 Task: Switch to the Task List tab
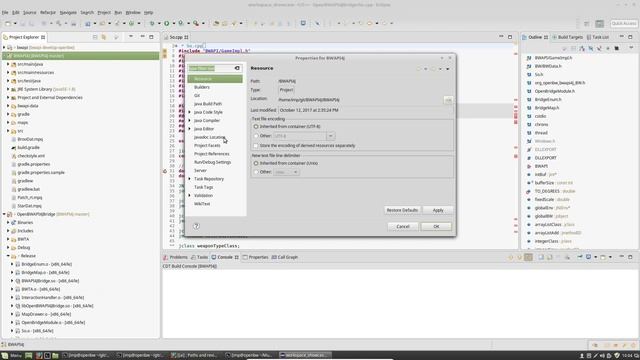598,37
